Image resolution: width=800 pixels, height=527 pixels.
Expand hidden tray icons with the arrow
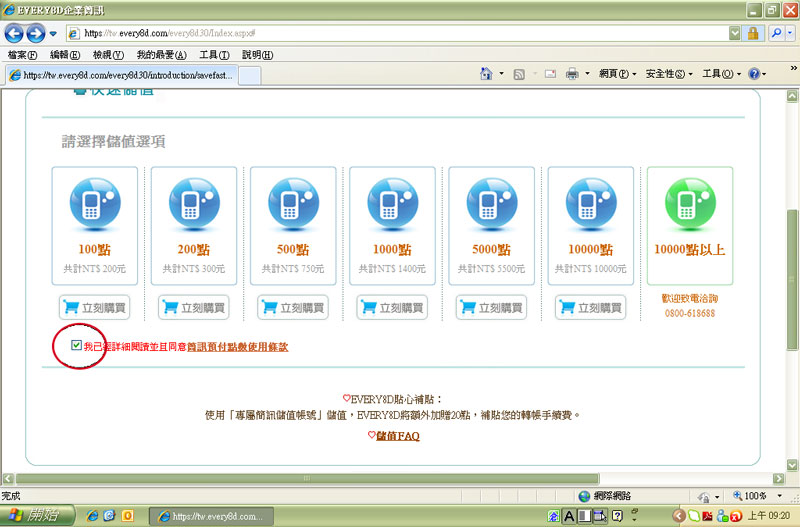[x=679, y=516]
